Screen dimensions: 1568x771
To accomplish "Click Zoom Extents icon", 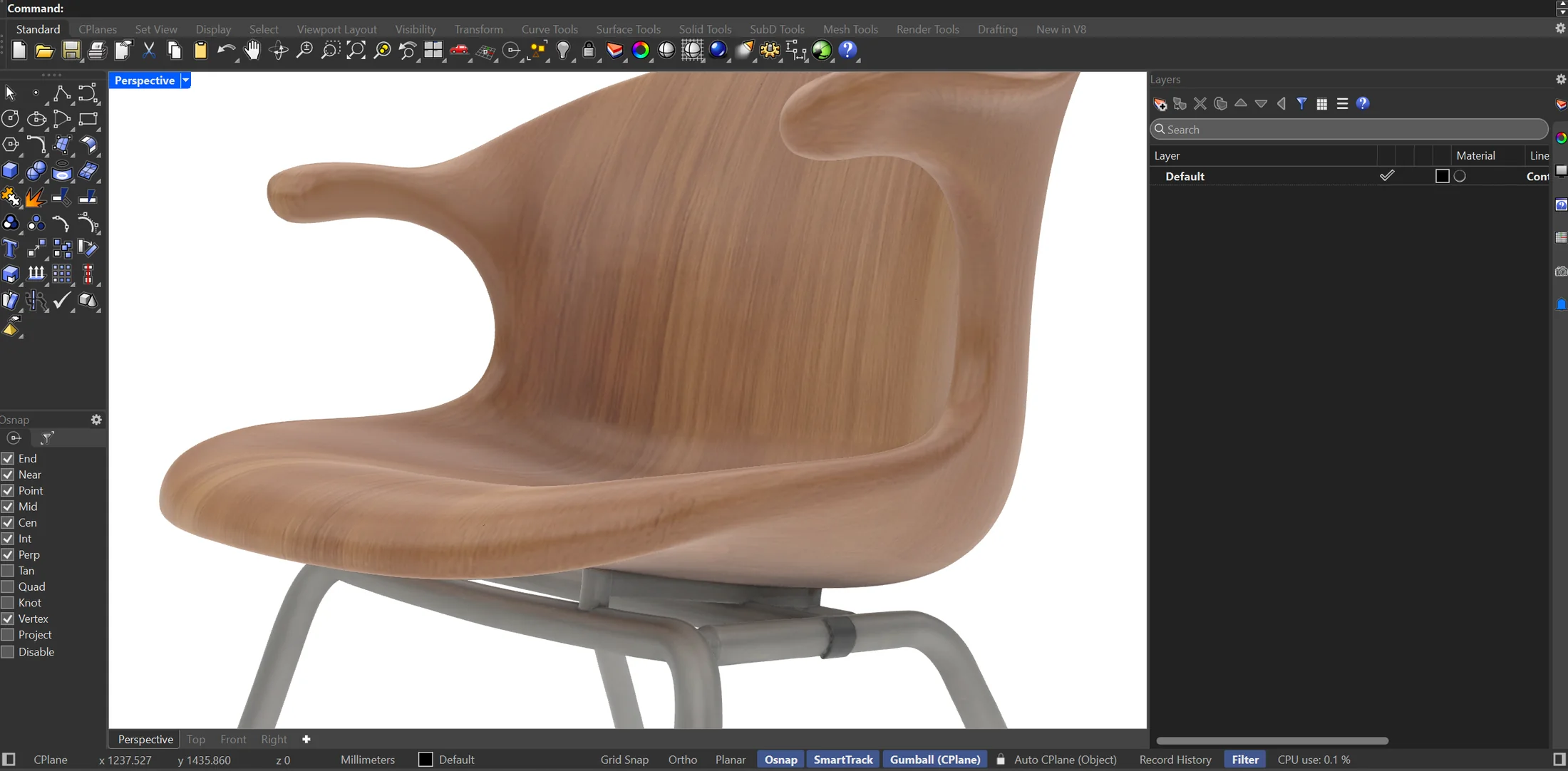I will [356, 51].
